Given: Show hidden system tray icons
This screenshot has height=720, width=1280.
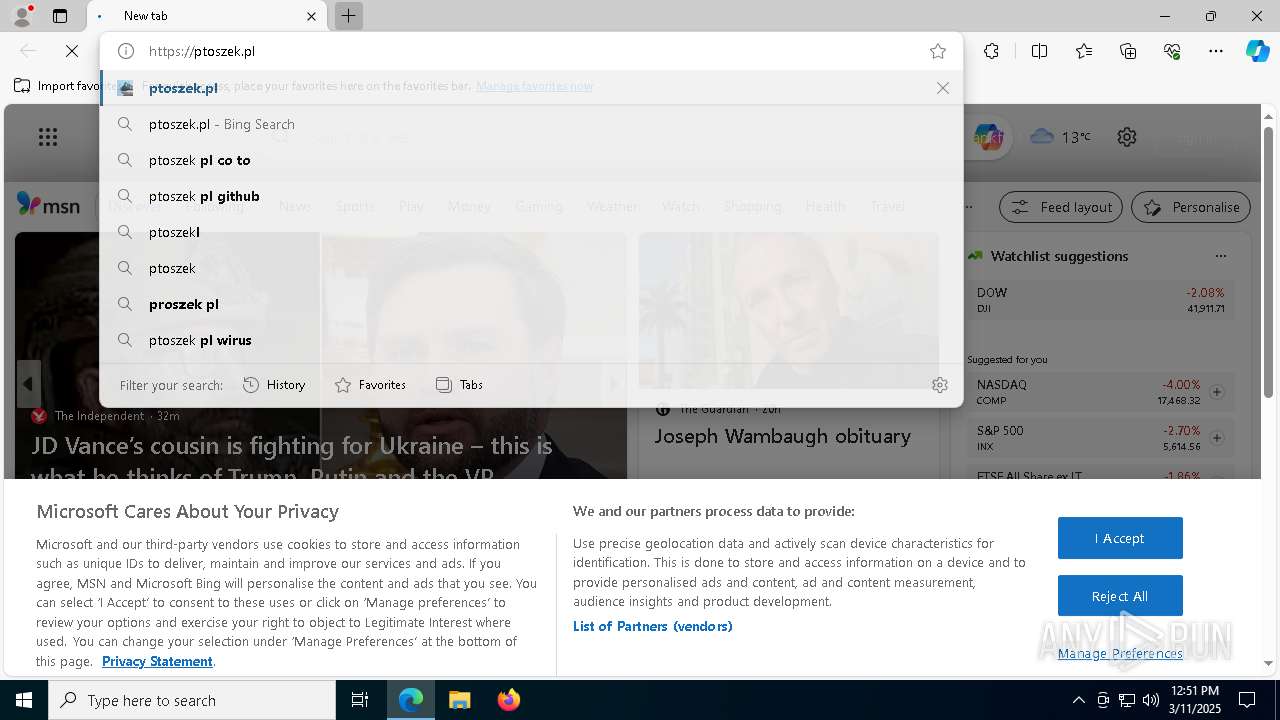Looking at the screenshot, I should click(x=1078, y=700).
